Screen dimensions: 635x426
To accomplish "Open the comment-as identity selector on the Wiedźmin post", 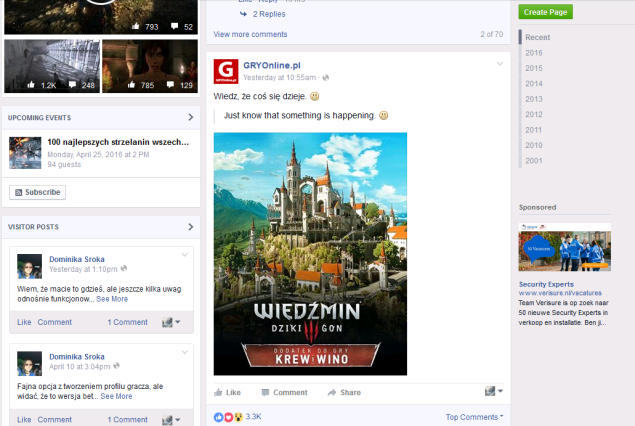I will (x=494, y=391).
